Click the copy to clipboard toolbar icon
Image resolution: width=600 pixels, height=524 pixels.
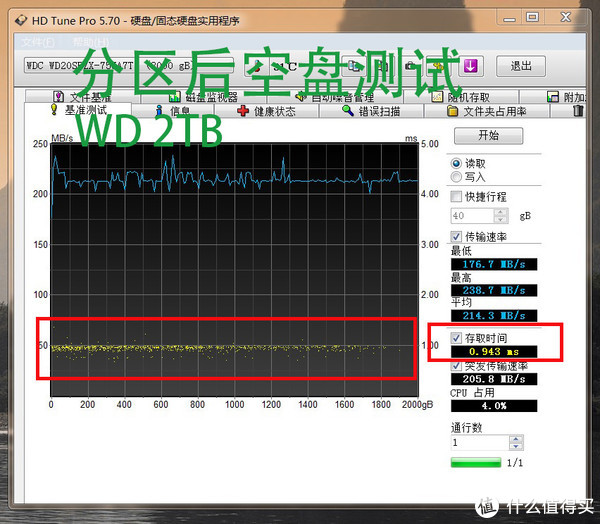click(x=354, y=66)
